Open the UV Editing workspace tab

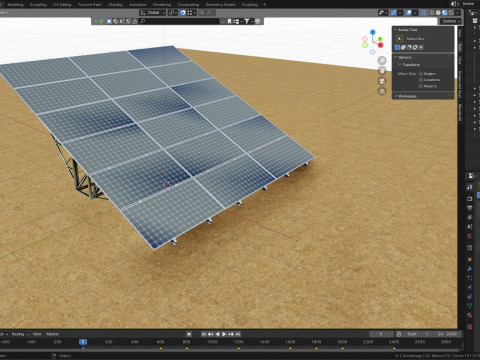pos(62,5)
